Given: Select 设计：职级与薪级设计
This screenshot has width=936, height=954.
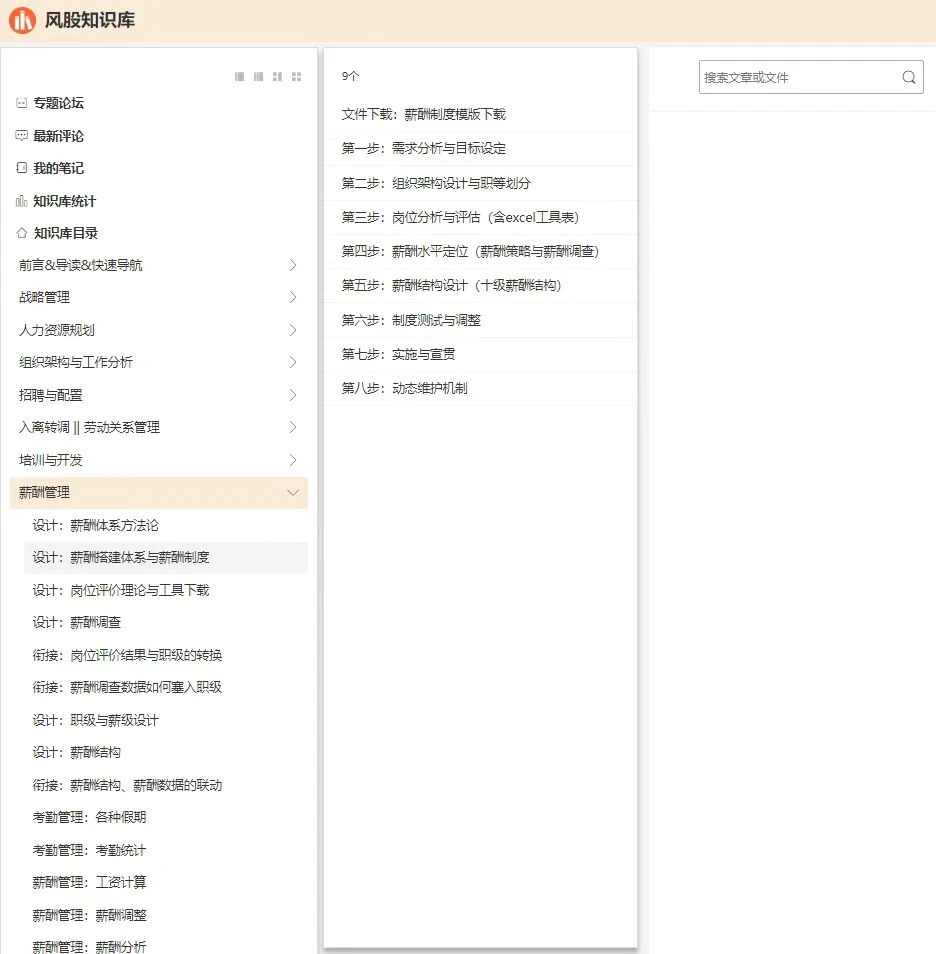Looking at the screenshot, I should click(96, 720).
